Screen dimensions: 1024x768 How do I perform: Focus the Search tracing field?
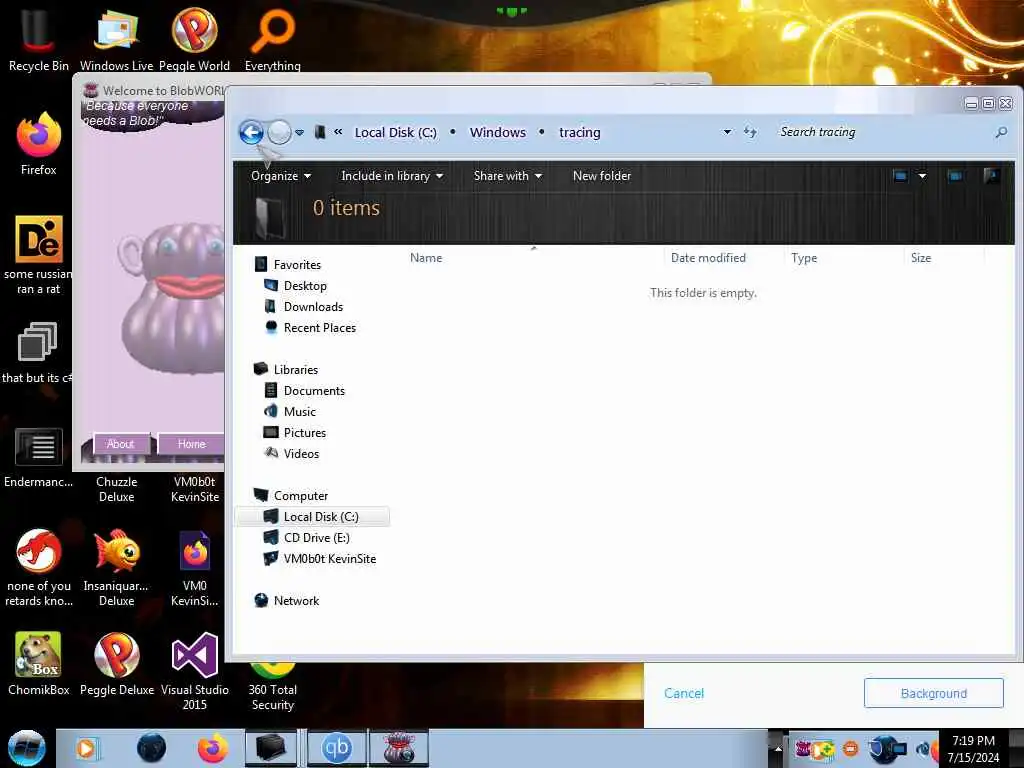click(884, 132)
